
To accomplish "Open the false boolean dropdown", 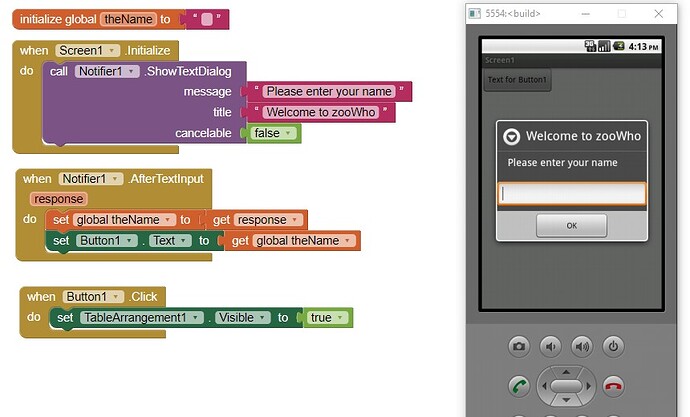I will [x=288, y=133].
